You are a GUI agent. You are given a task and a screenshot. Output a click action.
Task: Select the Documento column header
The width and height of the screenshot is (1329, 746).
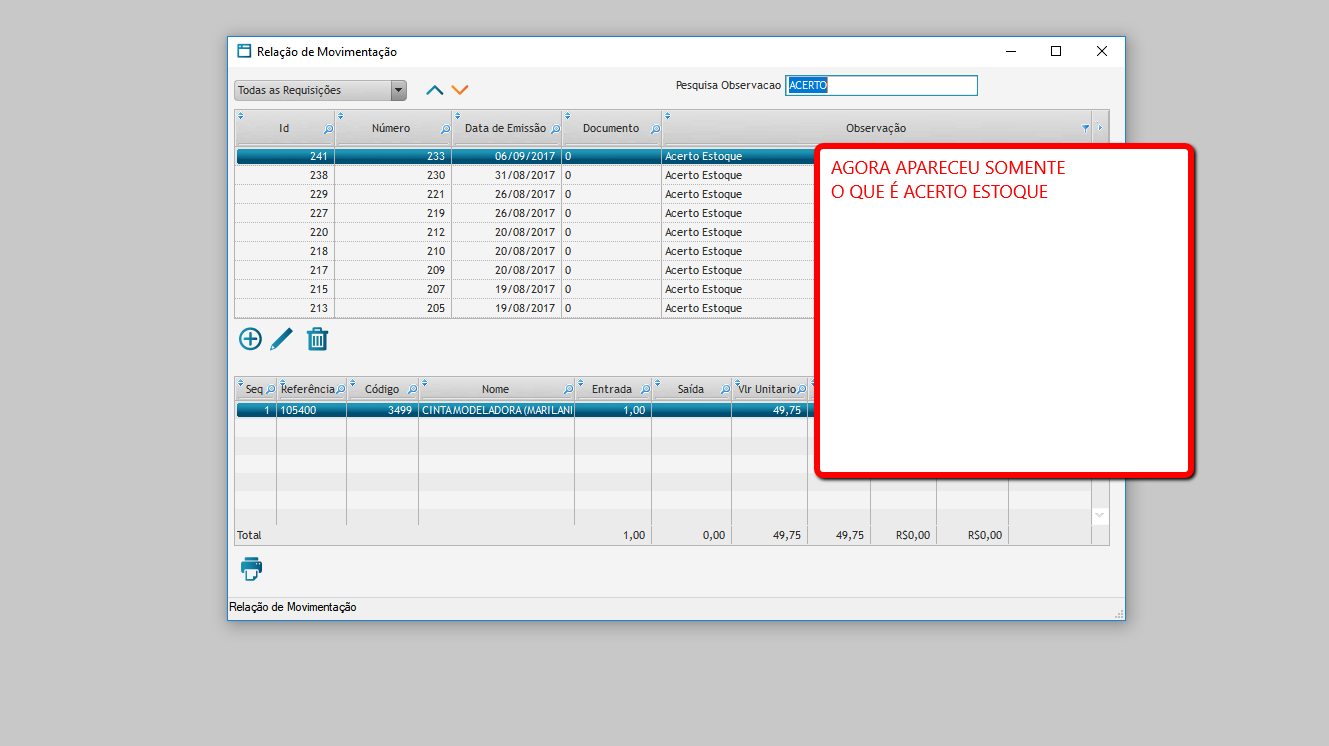pos(611,128)
